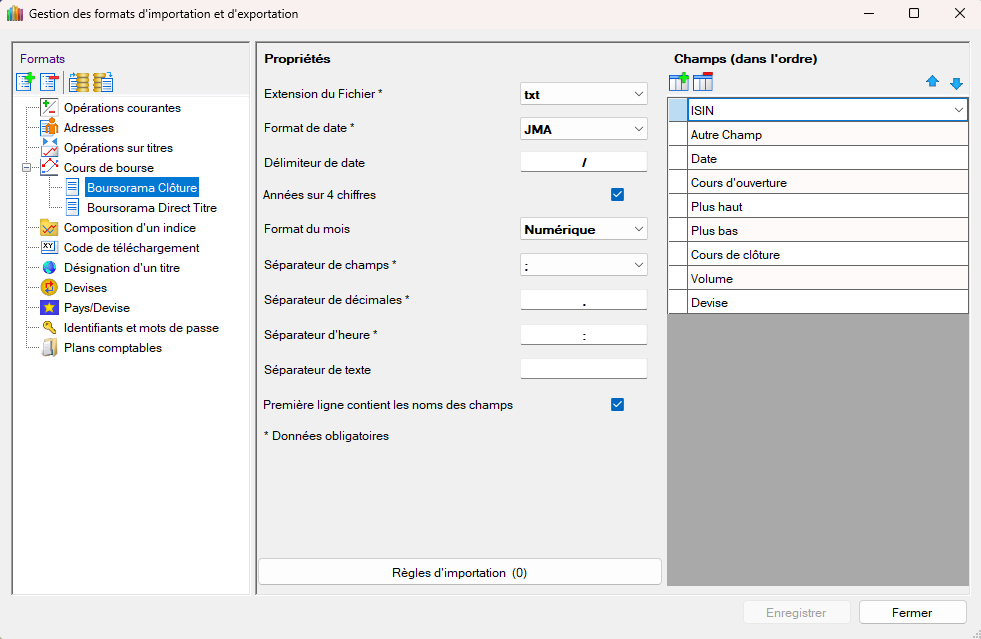Screen dimensions: 981x639
Task: Remove a field with the red-minus column icon
Action: pyautogui.click(x=703, y=83)
